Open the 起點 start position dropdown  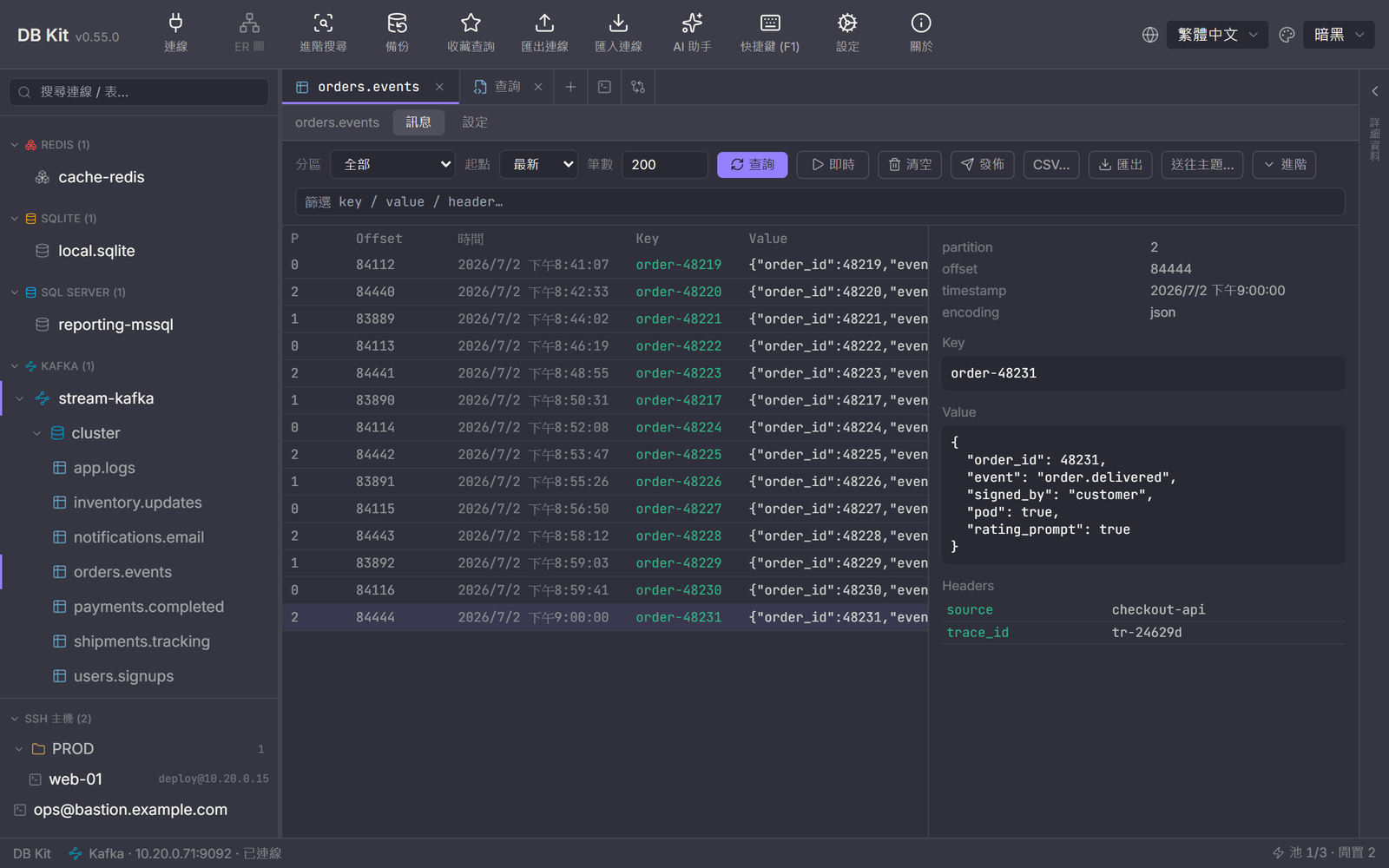(x=538, y=164)
